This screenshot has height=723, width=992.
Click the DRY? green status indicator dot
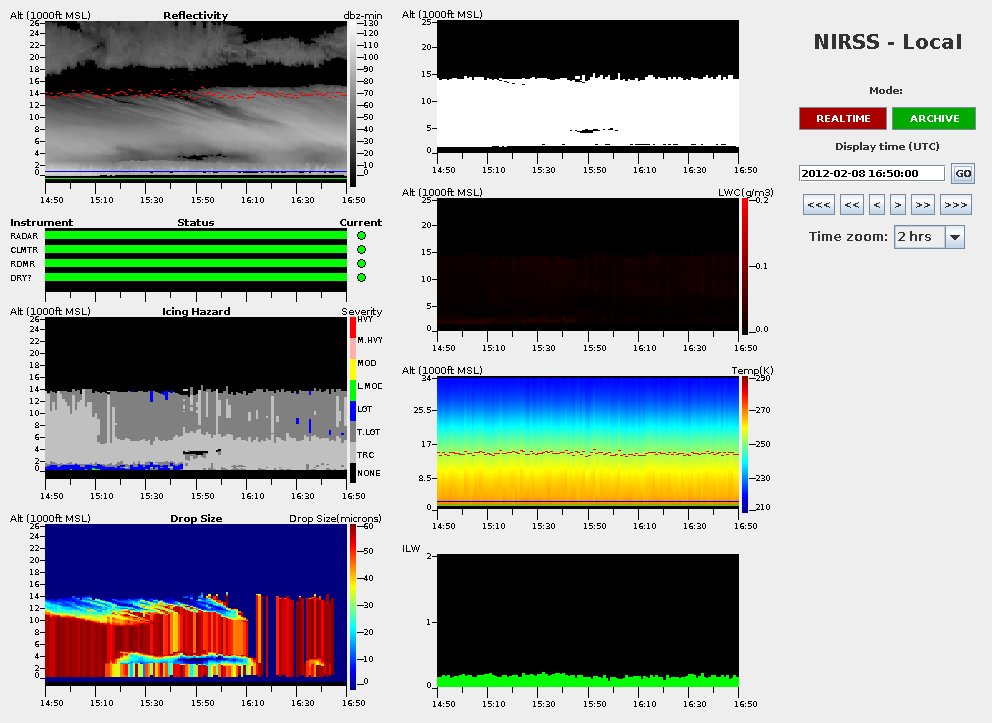[x=361, y=278]
